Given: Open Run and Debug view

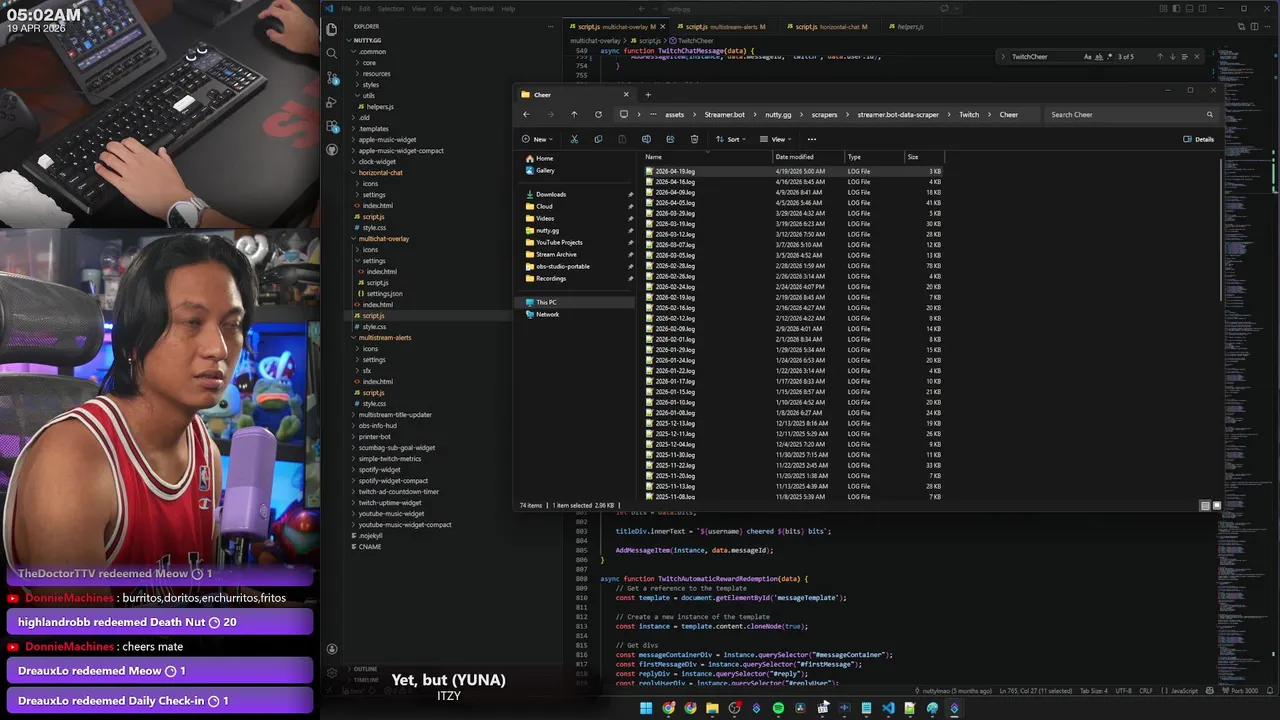Looking at the screenshot, I should click(332, 102).
